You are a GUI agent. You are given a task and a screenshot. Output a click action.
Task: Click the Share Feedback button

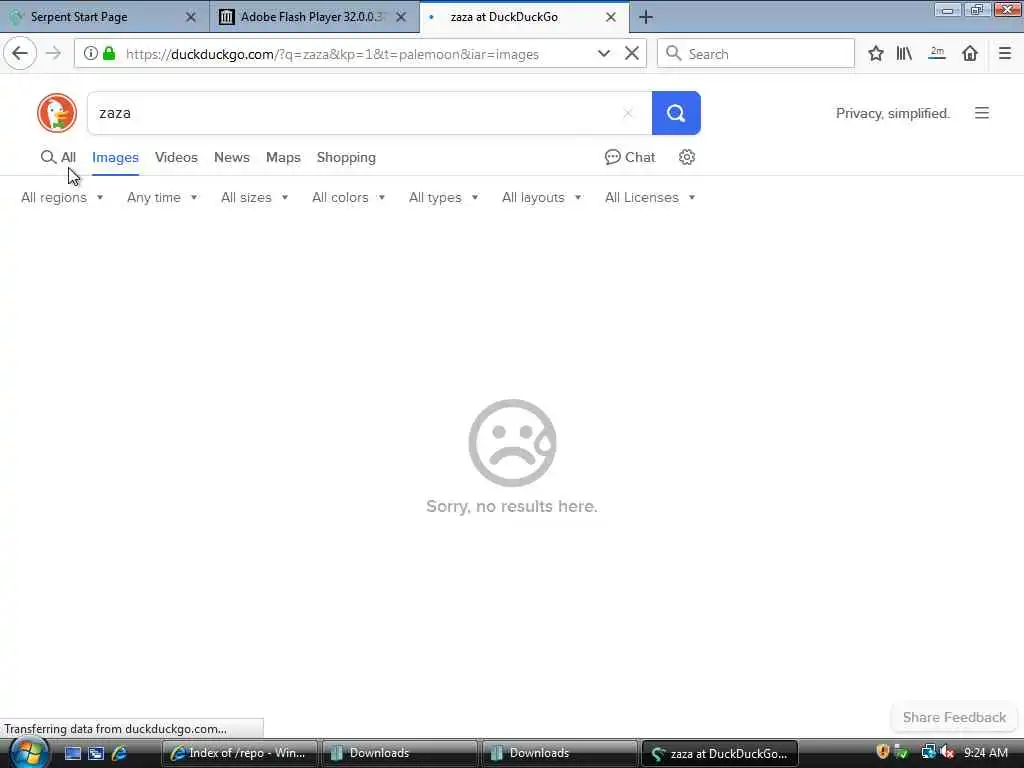[x=954, y=717]
